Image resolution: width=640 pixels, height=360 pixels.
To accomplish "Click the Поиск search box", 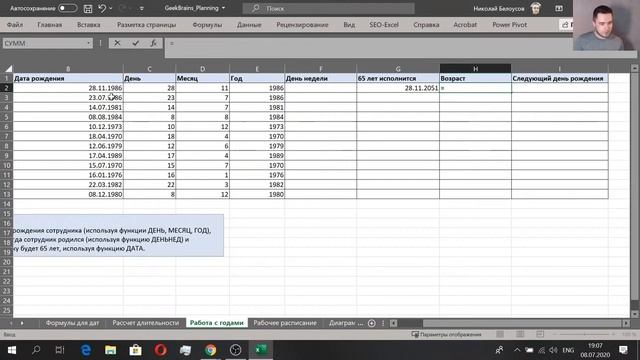I will coord(329,8).
